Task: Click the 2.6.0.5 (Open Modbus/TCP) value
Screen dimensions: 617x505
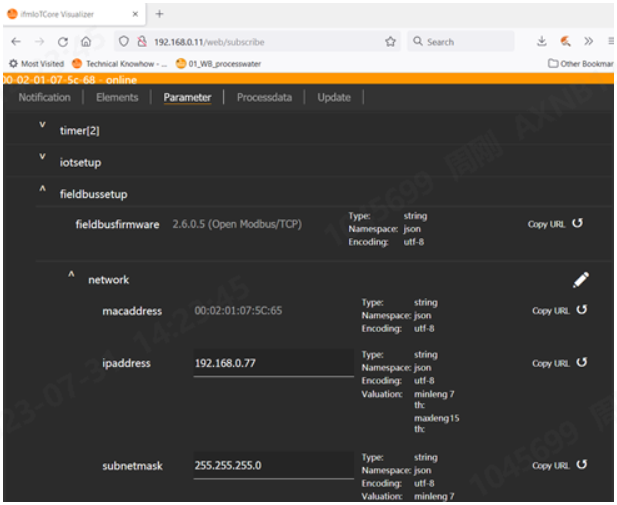Action: click(x=237, y=224)
